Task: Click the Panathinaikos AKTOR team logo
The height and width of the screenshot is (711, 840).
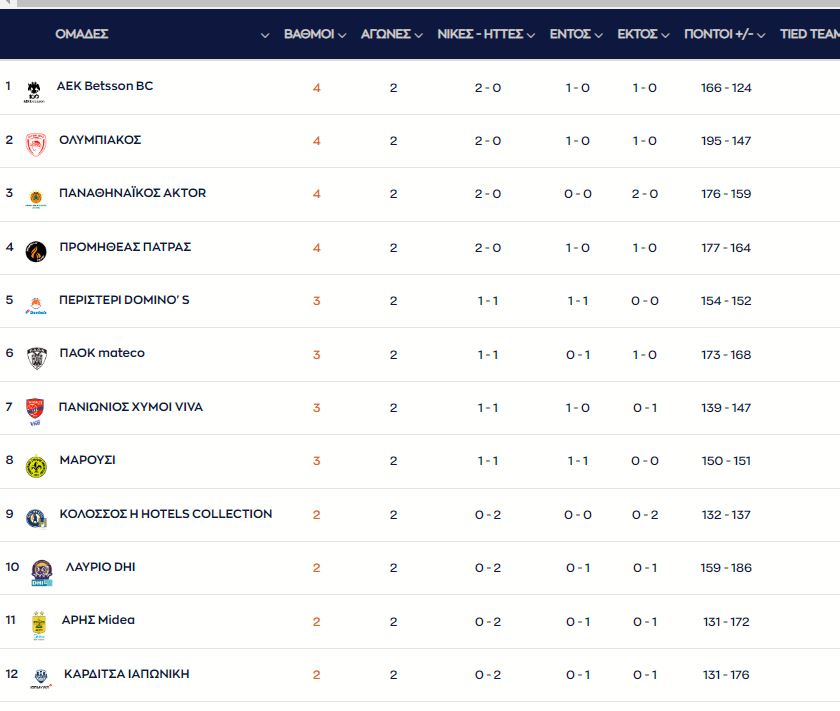Action: coord(35,197)
